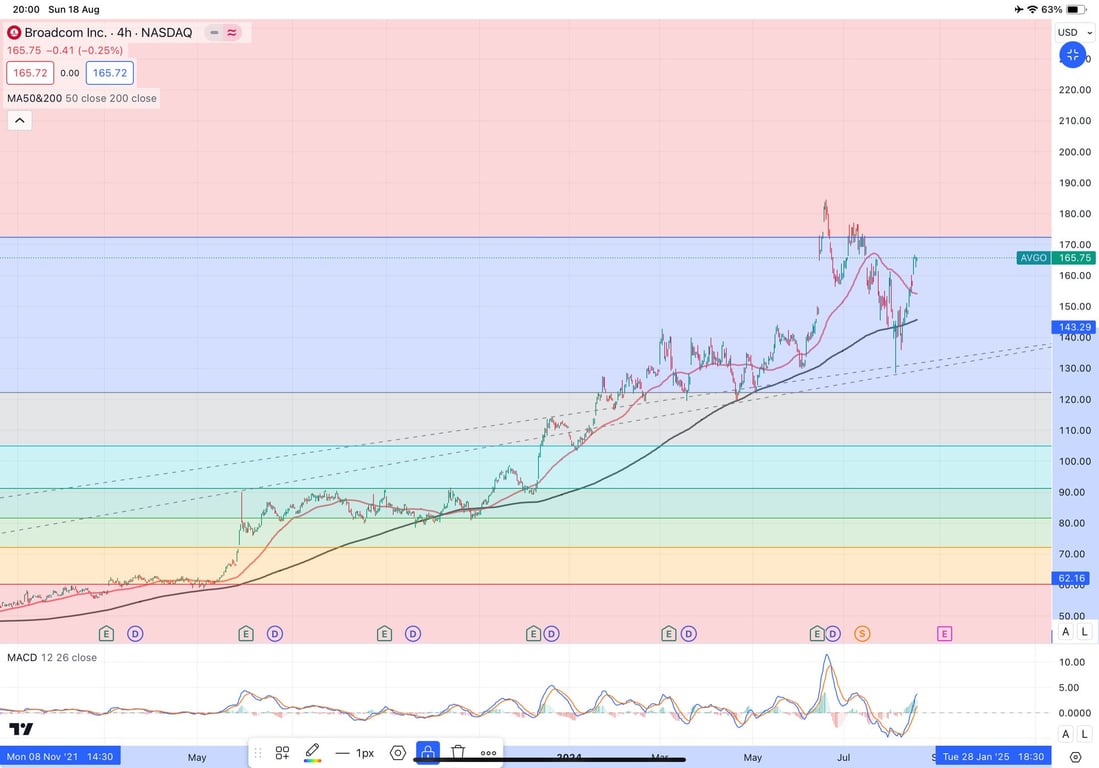The width and height of the screenshot is (1099, 768).
Task: Click the Tue 28 Jan '25 18:30 date label
Action: (x=993, y=757)
